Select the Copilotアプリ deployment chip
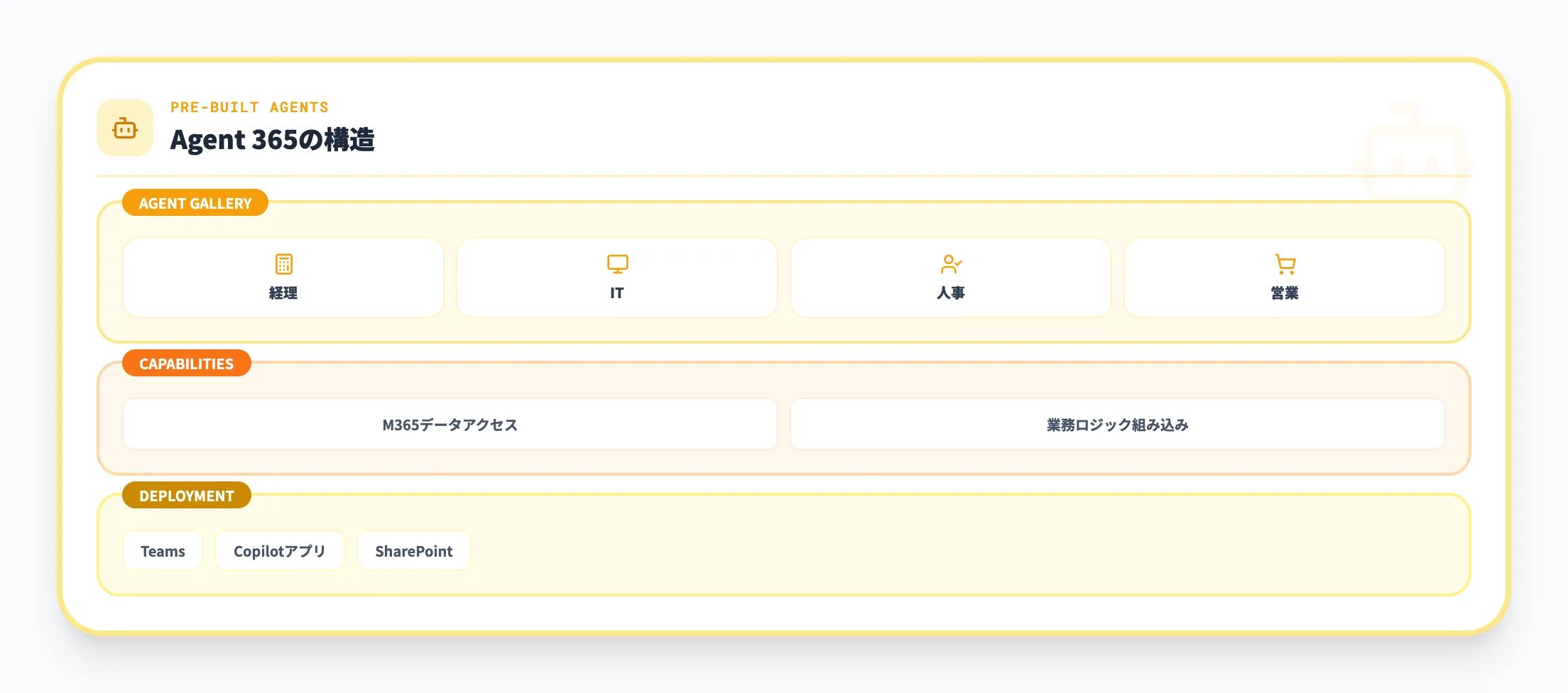This screenshot has height=693, width=1568. pos(279,551)
